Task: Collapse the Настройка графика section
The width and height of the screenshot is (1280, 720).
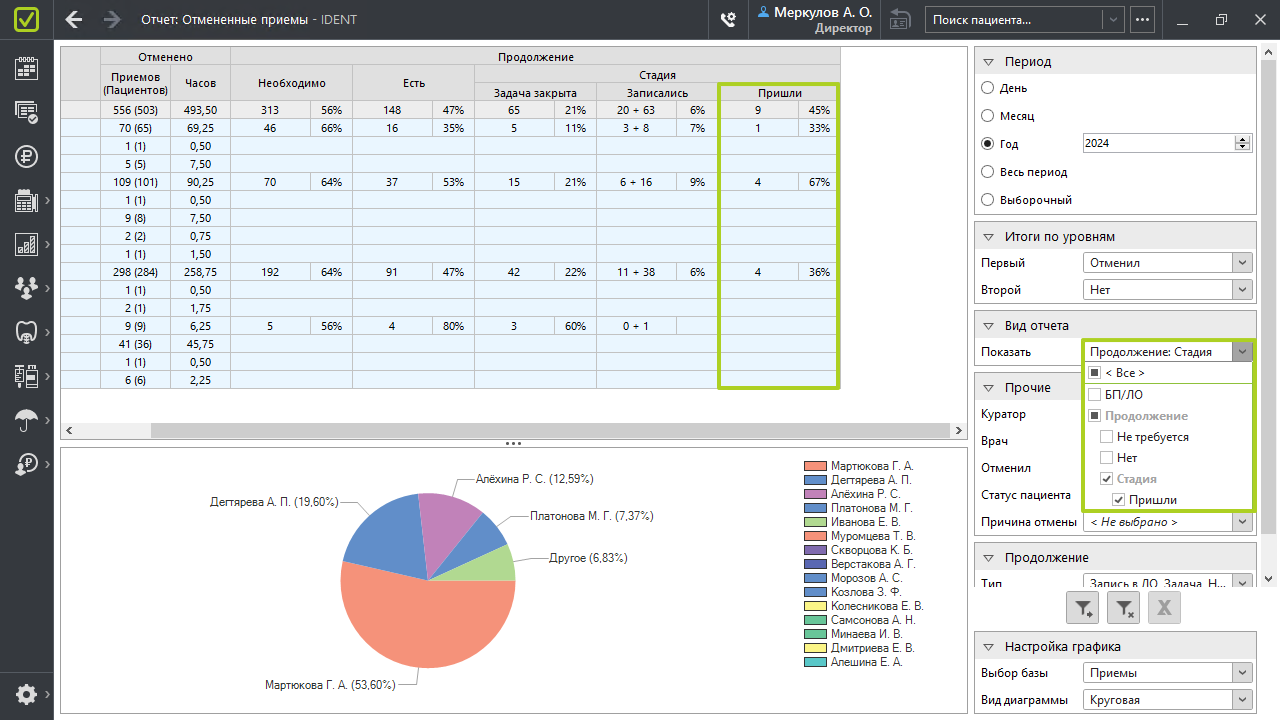Action: (988, 647)
